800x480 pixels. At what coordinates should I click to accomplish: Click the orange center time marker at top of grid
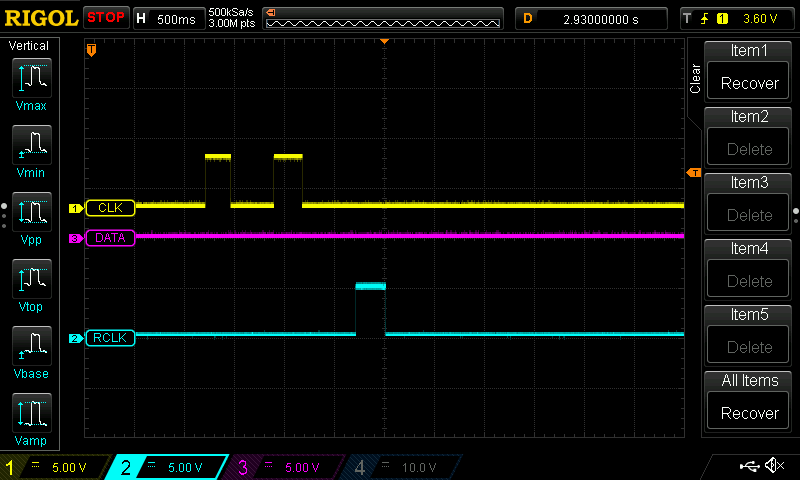[x=385, y=41]
